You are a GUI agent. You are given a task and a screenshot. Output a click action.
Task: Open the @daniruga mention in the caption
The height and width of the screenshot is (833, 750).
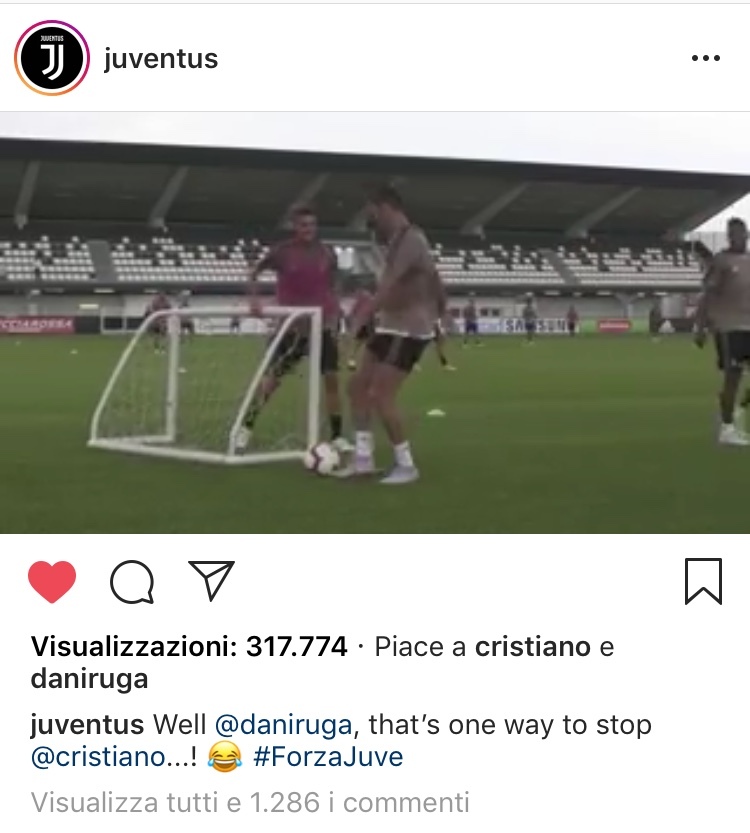[284, 725]
